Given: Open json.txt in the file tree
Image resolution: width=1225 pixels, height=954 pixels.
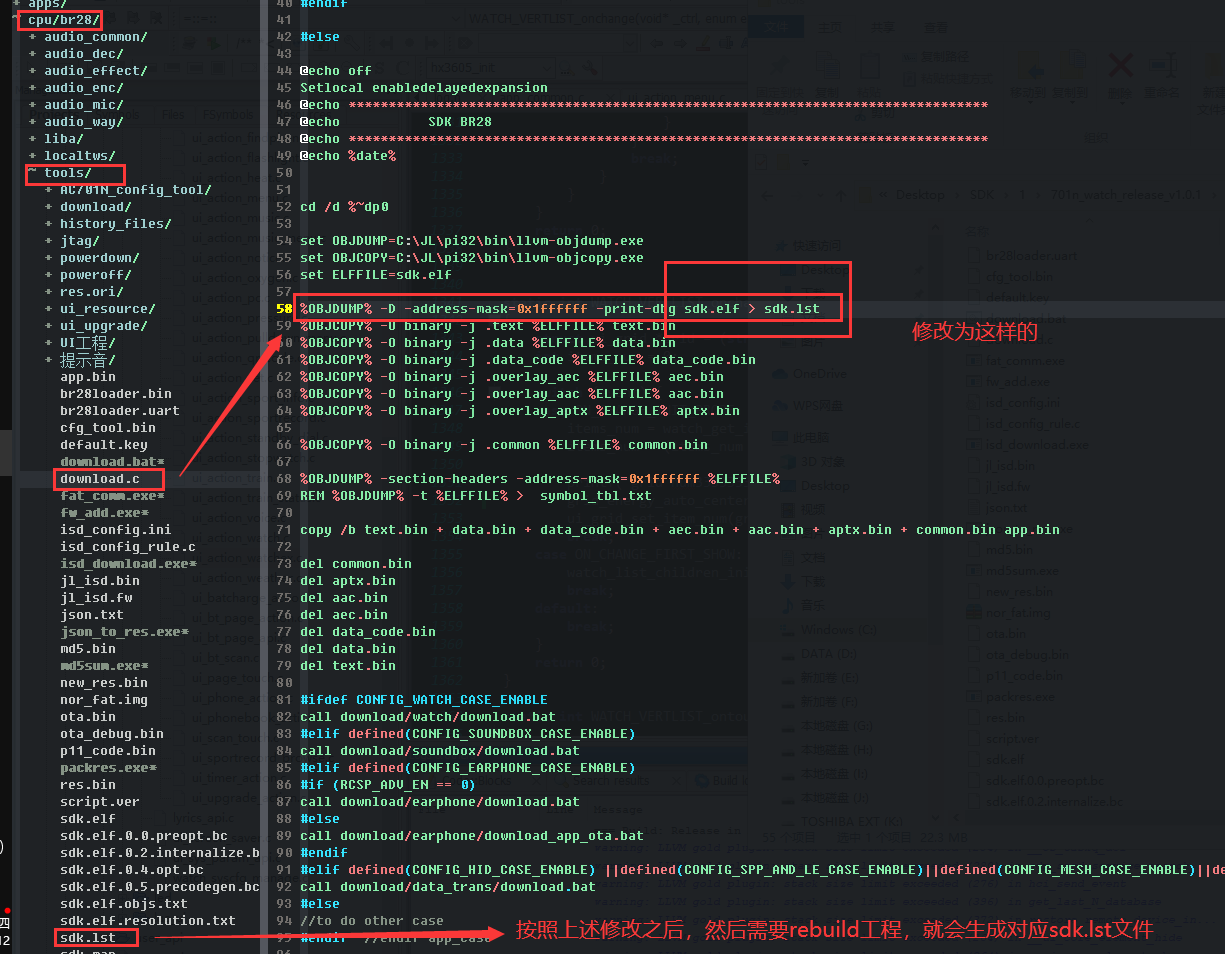Looking at the screenshot, I should click(x=92, y=615).
